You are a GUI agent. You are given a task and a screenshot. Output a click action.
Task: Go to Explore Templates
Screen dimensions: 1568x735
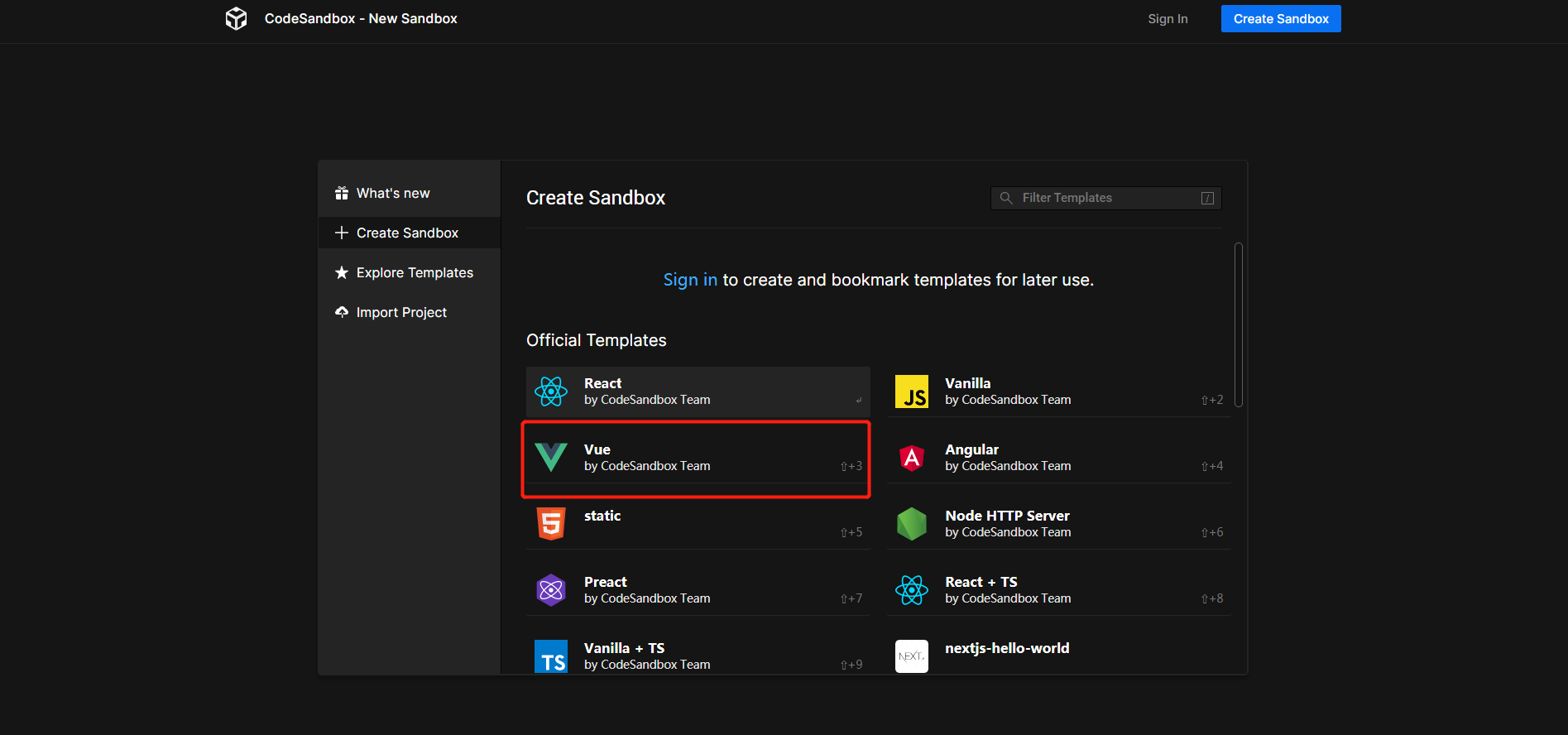(415, 272)
